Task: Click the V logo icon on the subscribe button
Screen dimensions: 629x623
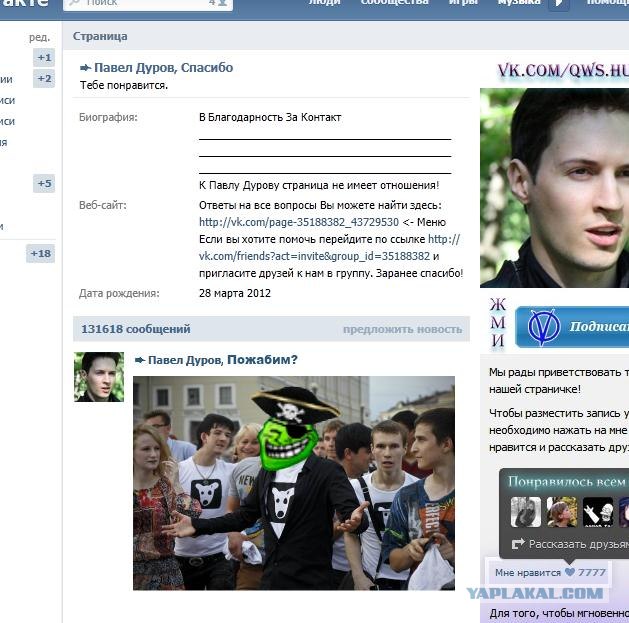Action: [x=543, y=327]
